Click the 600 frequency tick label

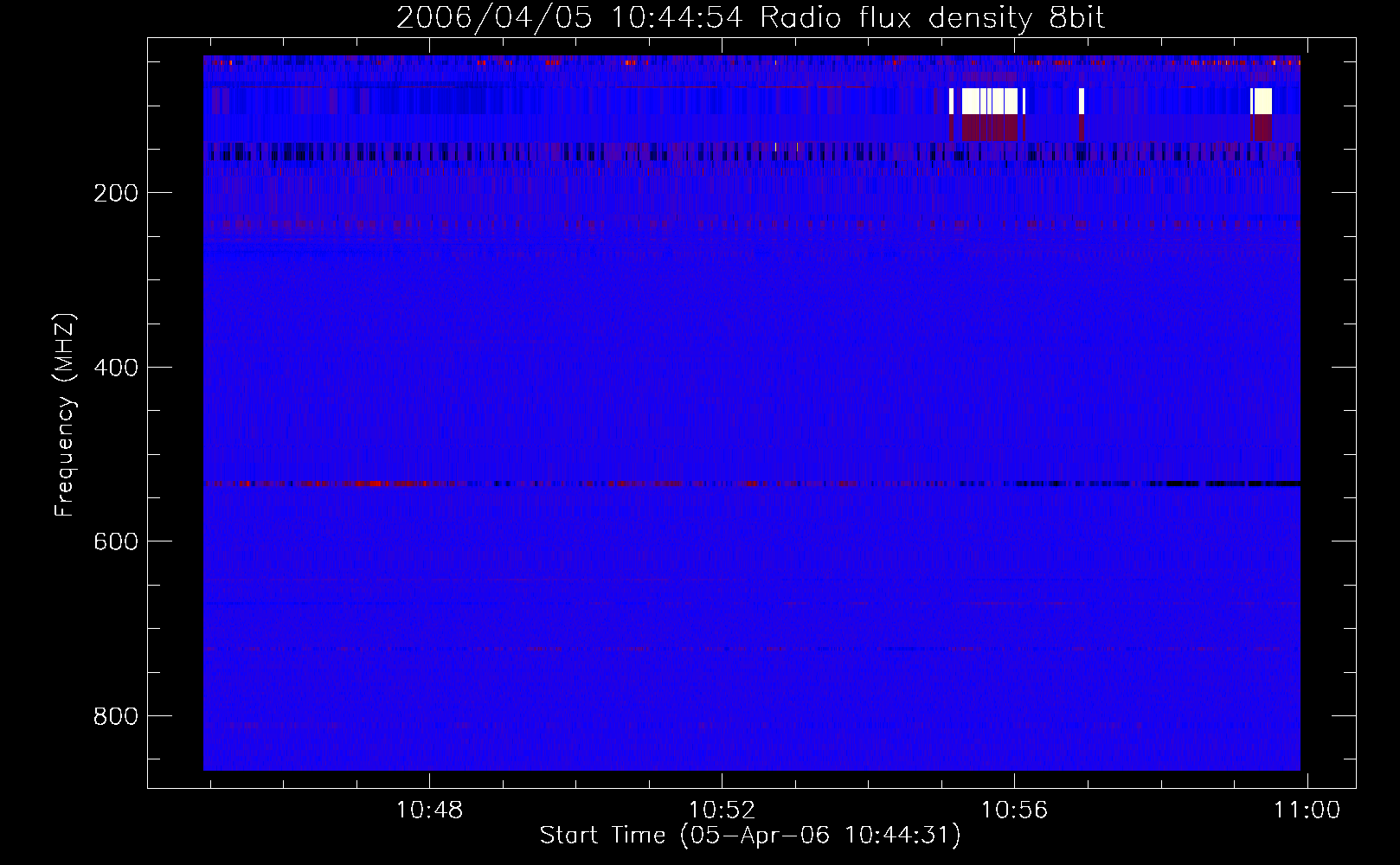tap(116, 541)
